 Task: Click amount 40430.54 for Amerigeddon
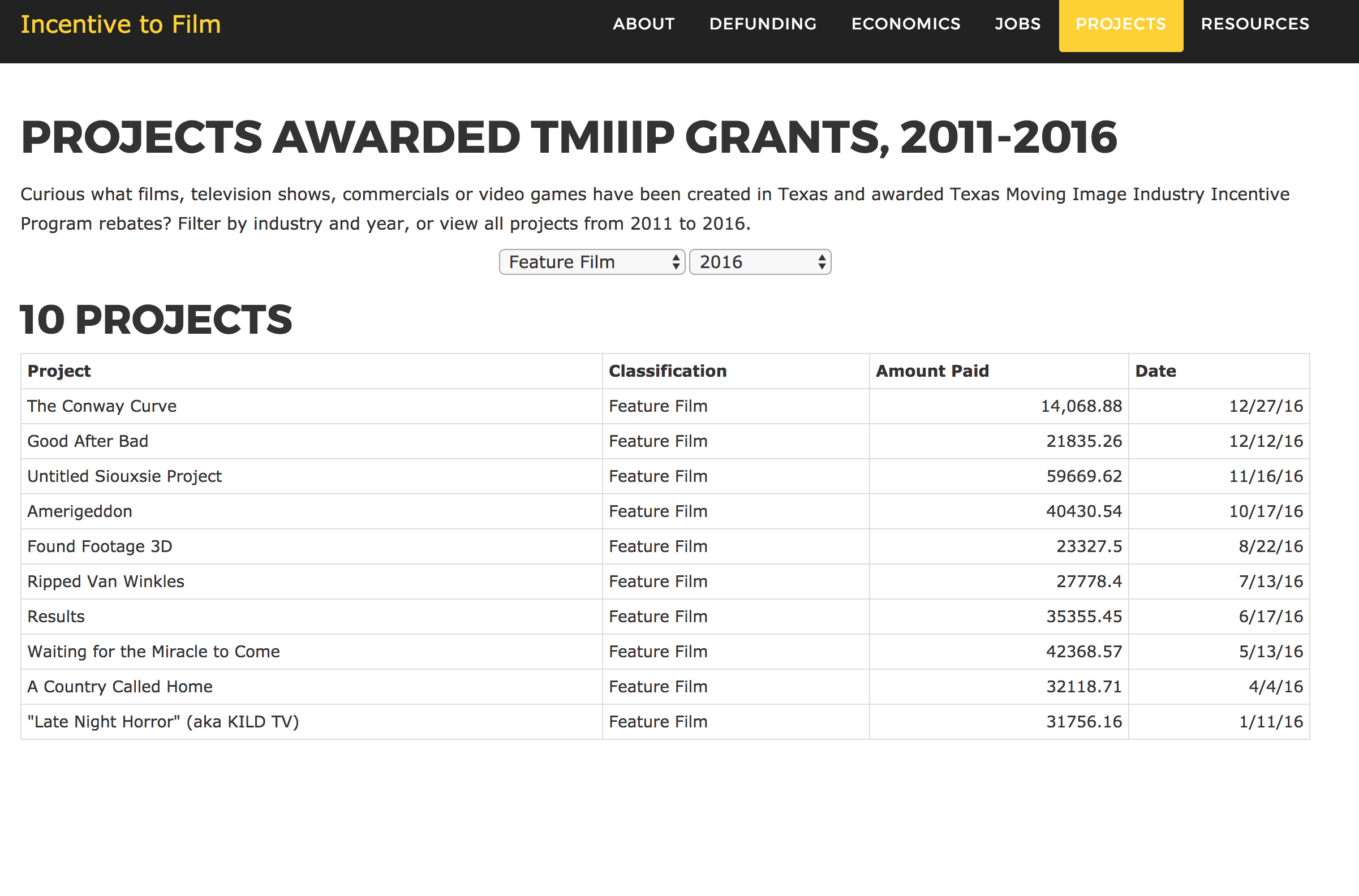click(1084, 511)
